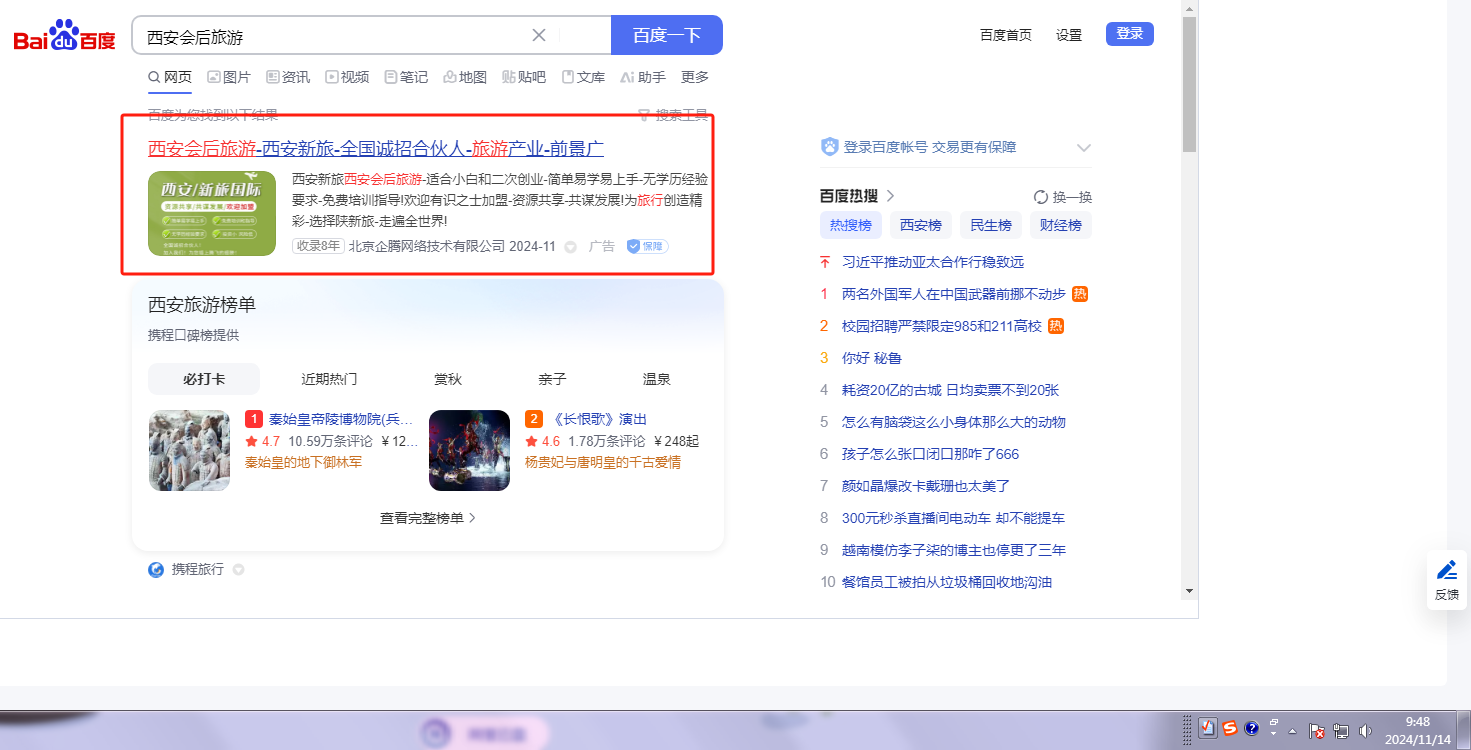Clear the search box with X icon
Screen dimensions: 1471x750
click(x=539, y=35)
